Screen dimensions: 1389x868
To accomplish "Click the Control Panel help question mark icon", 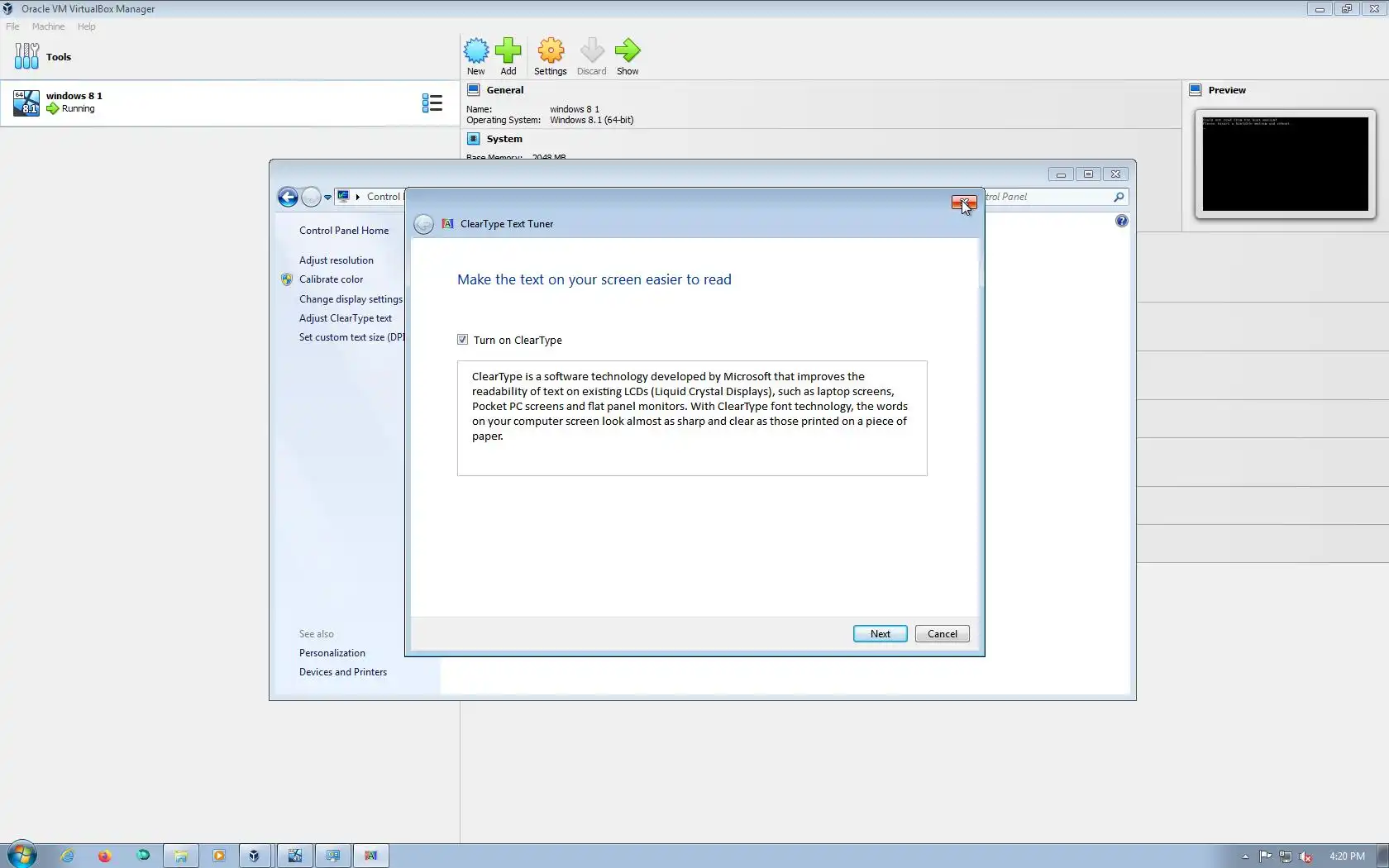I will point(1121,221).
